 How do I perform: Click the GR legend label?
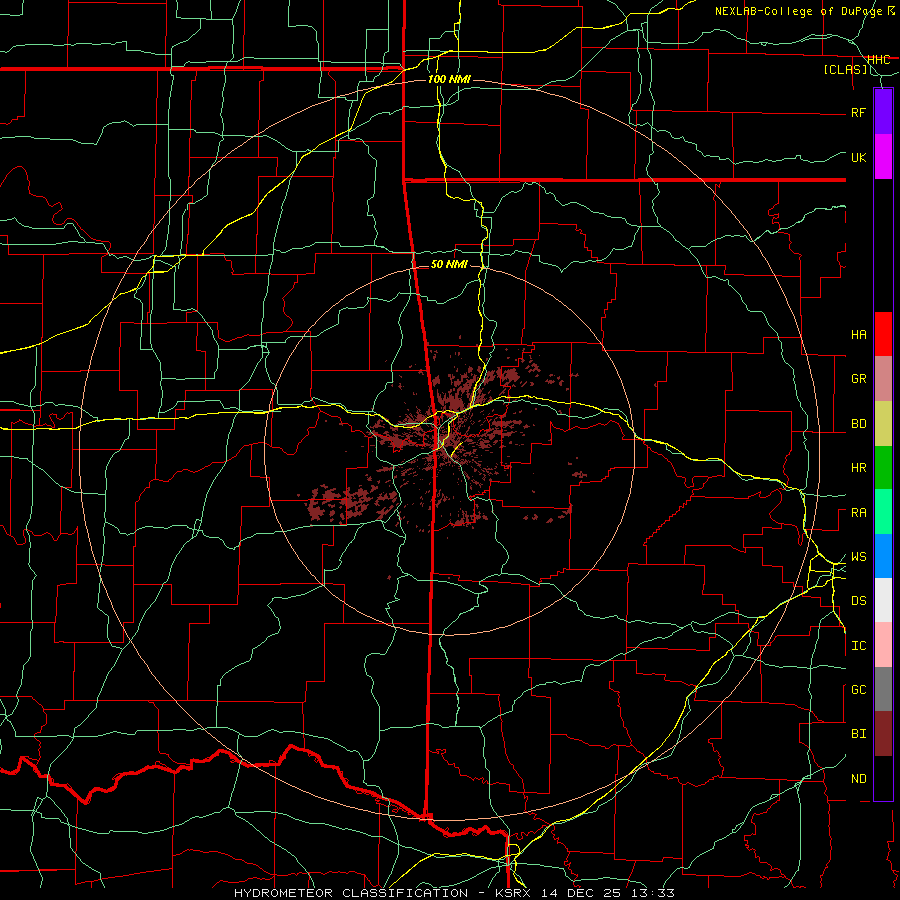click(859, 379)
